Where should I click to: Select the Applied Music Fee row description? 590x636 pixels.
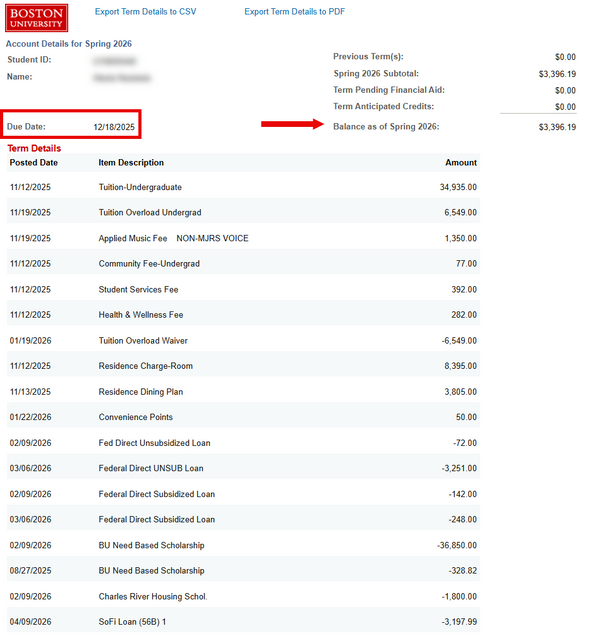point(174,238)
